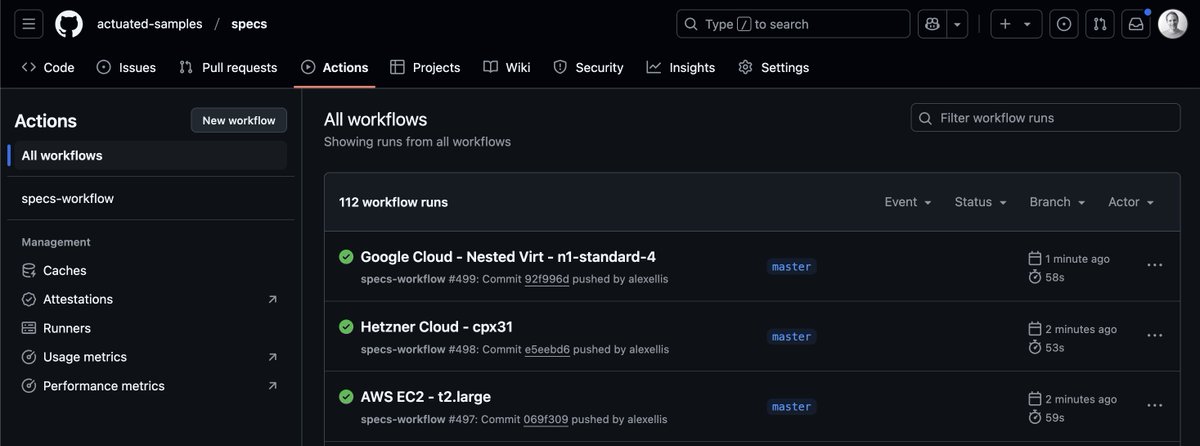Screen dimensions: 1200x446
Task: Open options menu for Google Cloud run
Action: click(x=1155, y=265)
